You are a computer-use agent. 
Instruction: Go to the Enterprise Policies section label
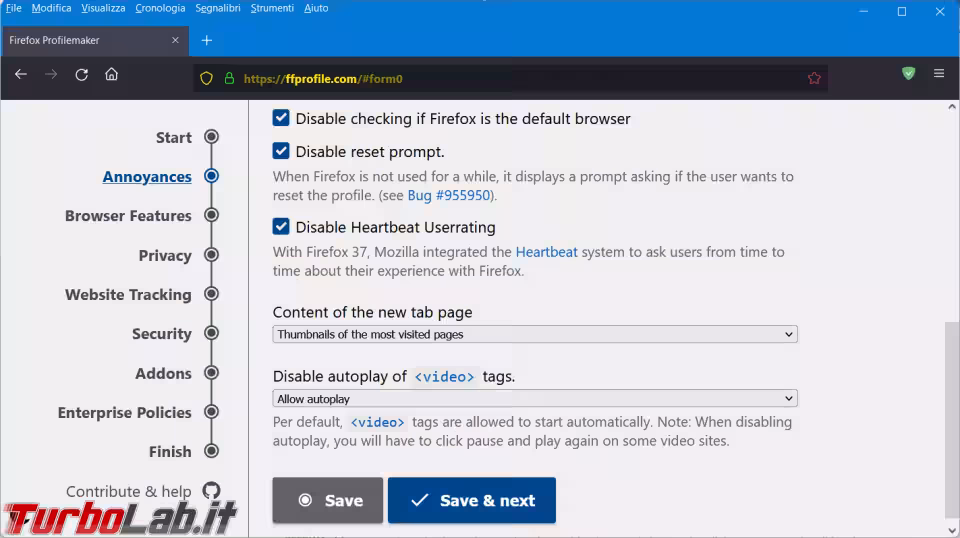tap(124, 413)
